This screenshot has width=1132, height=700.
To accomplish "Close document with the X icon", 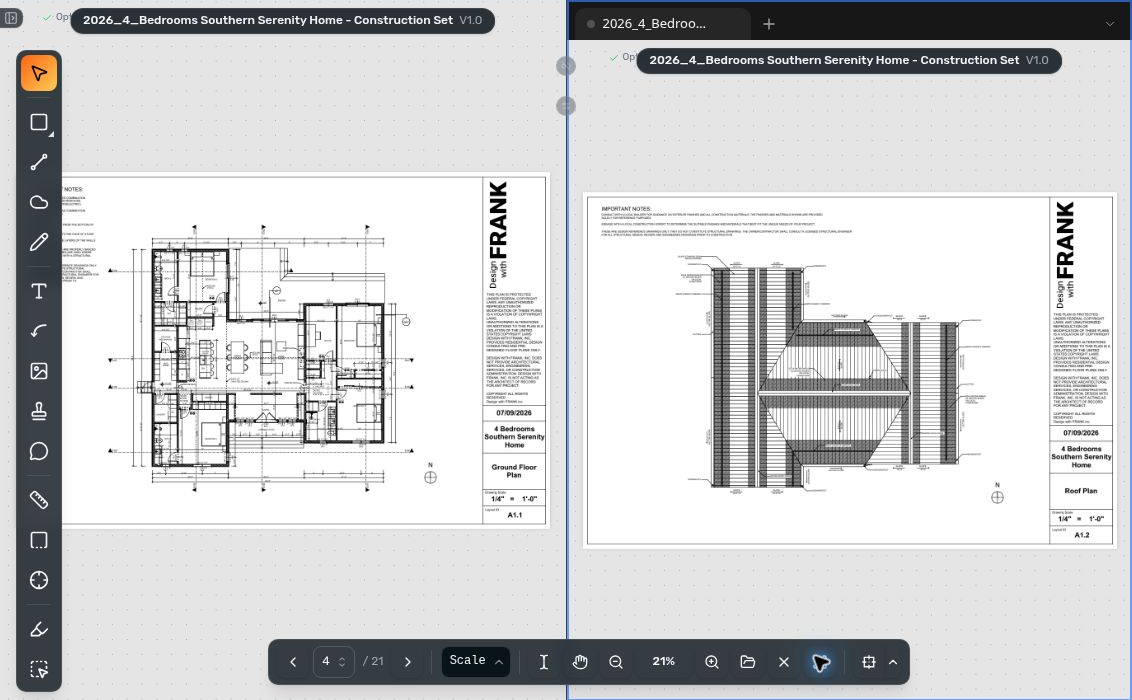I will [x=784, y=662].
